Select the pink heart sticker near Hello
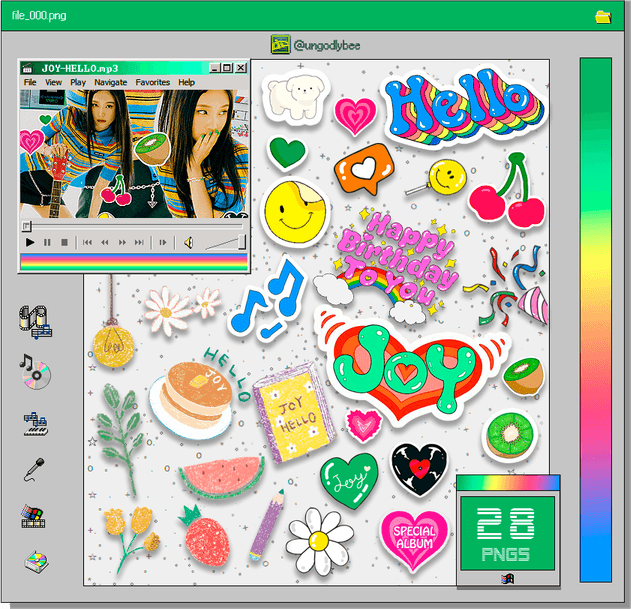631x609 pixels. pos(355,116)
